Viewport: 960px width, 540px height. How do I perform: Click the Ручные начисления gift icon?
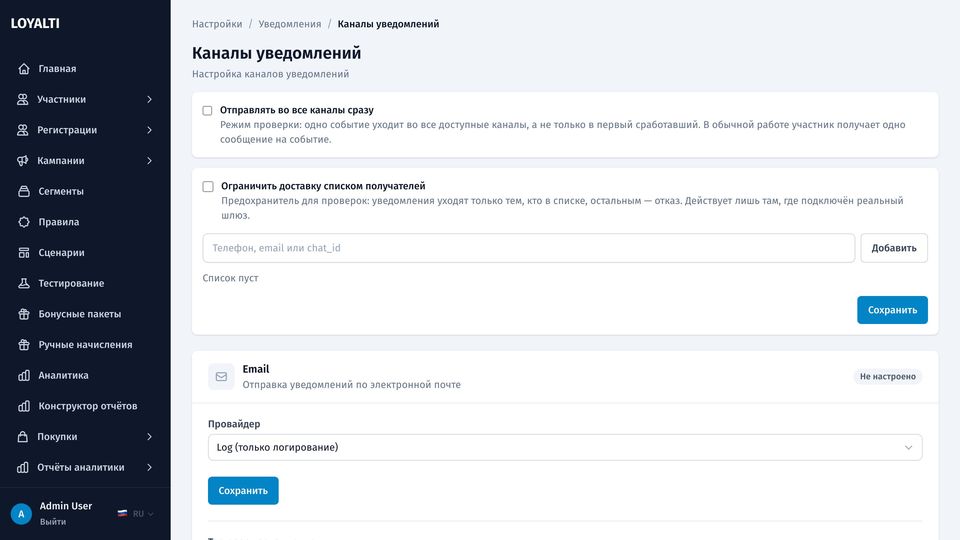24,345
